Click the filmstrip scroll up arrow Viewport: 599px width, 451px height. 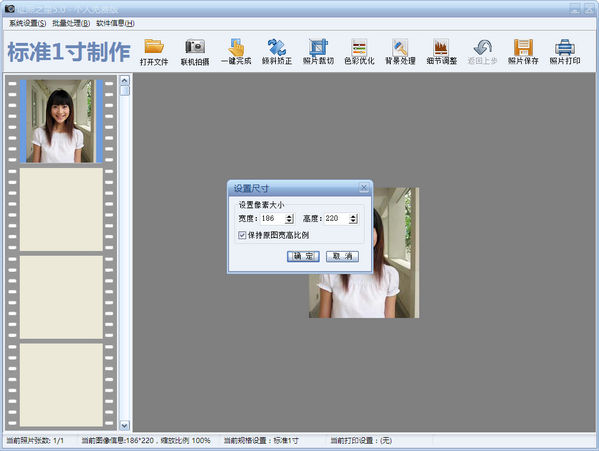tap(125, 80)
